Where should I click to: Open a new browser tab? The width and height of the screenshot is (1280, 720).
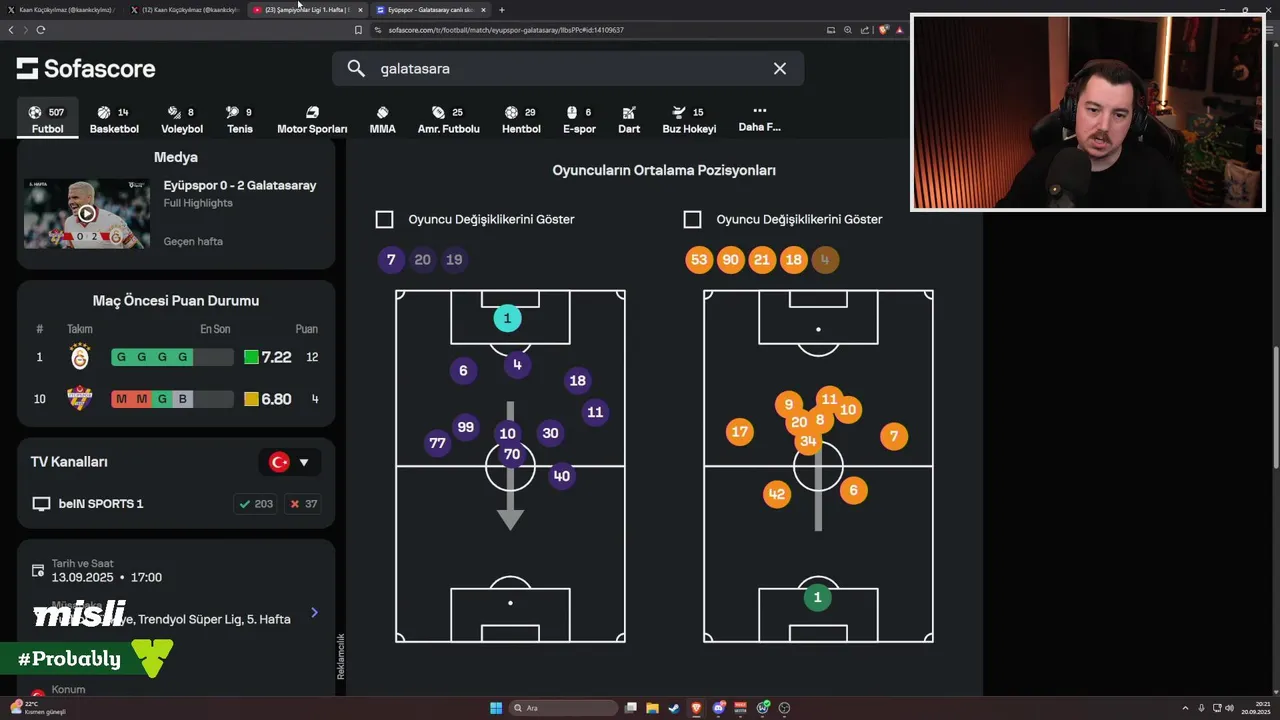502,10
